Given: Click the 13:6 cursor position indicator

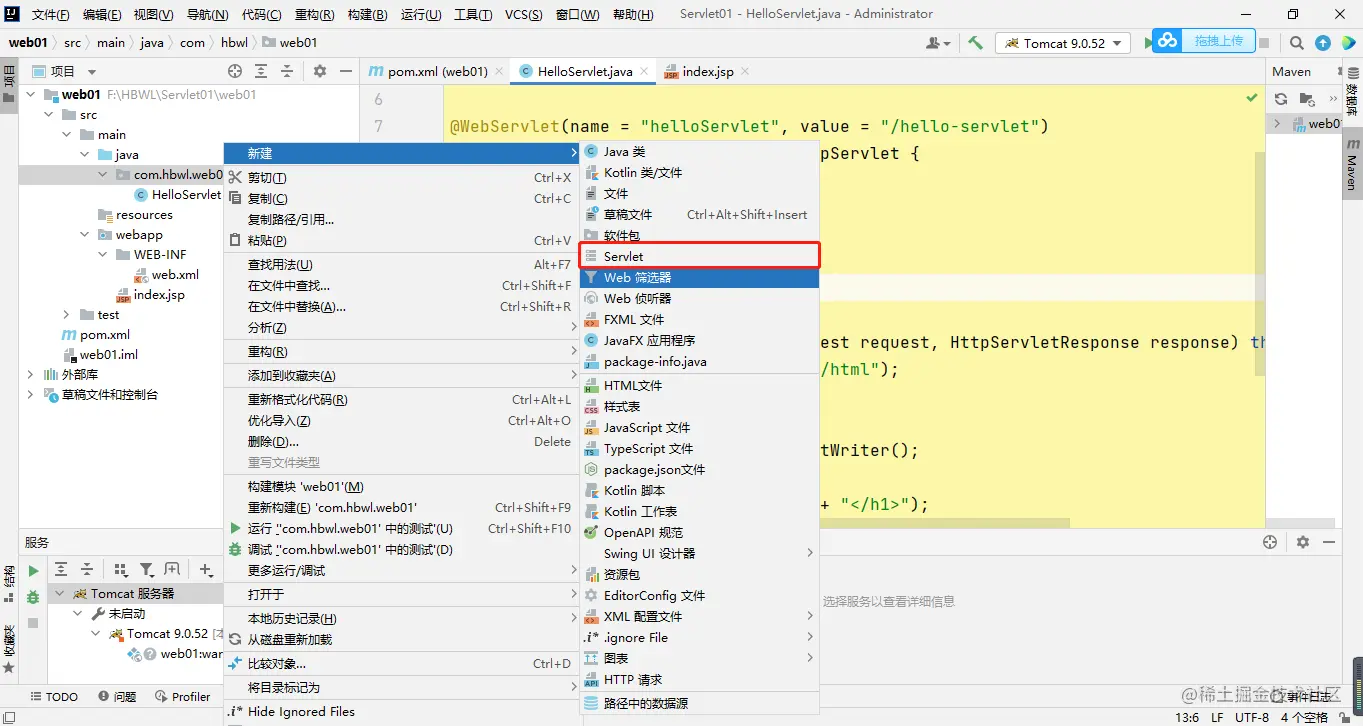Looking at the screenshot, I should pos(1187,717).
